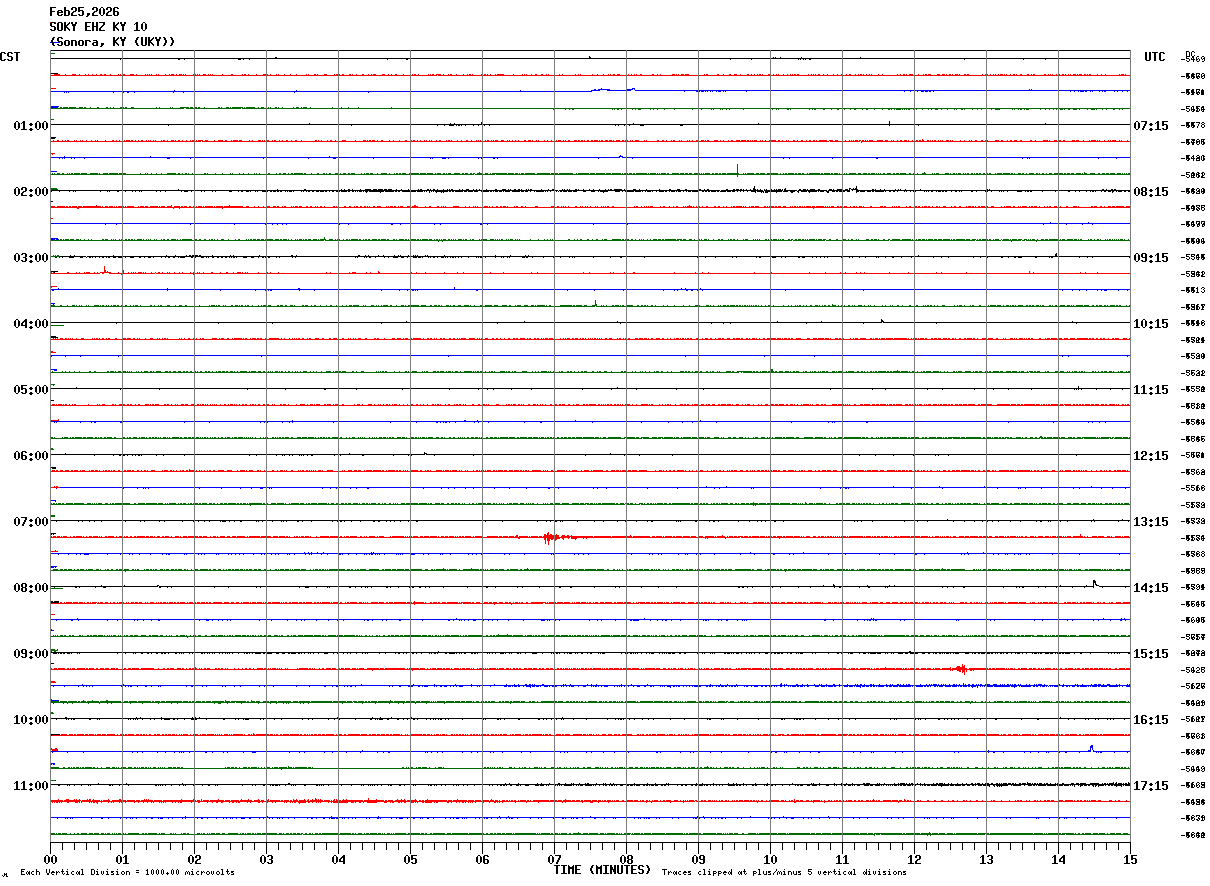
Task: Click minute tick label 12
Action: point(914,859)
